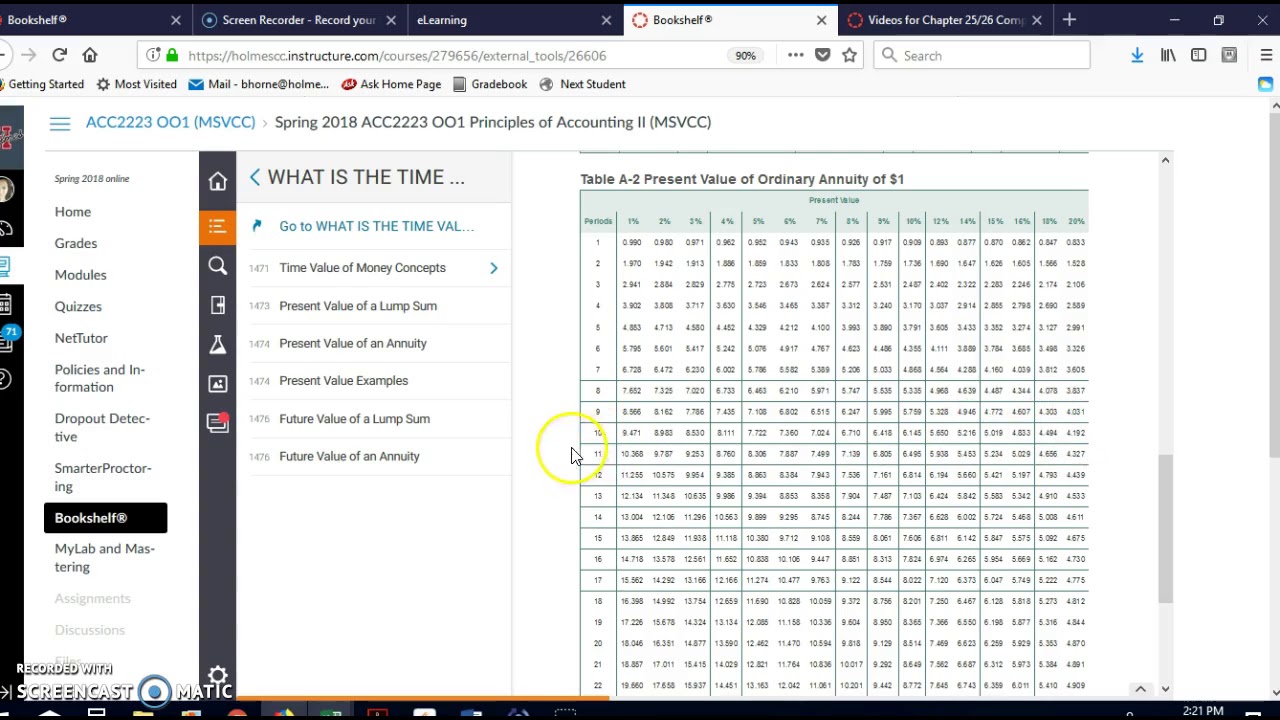Open the flask study tools icon

tap(217, 344)
